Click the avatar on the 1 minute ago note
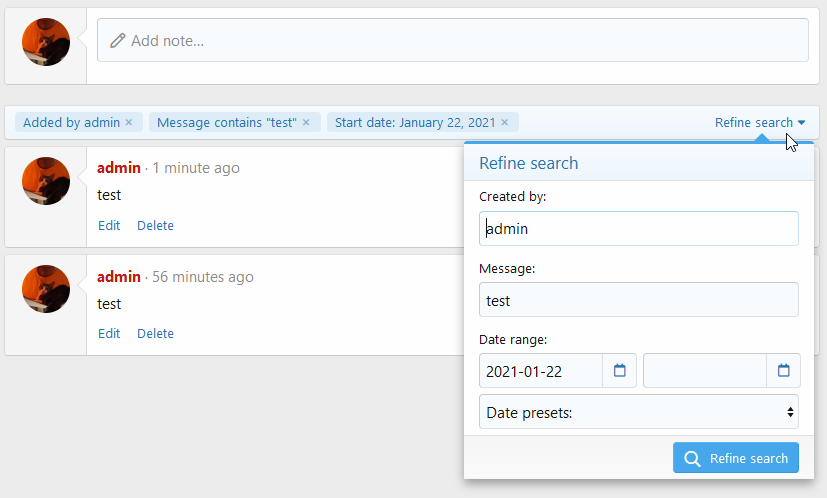Screen dimensions: 827x498 (46, 181)
